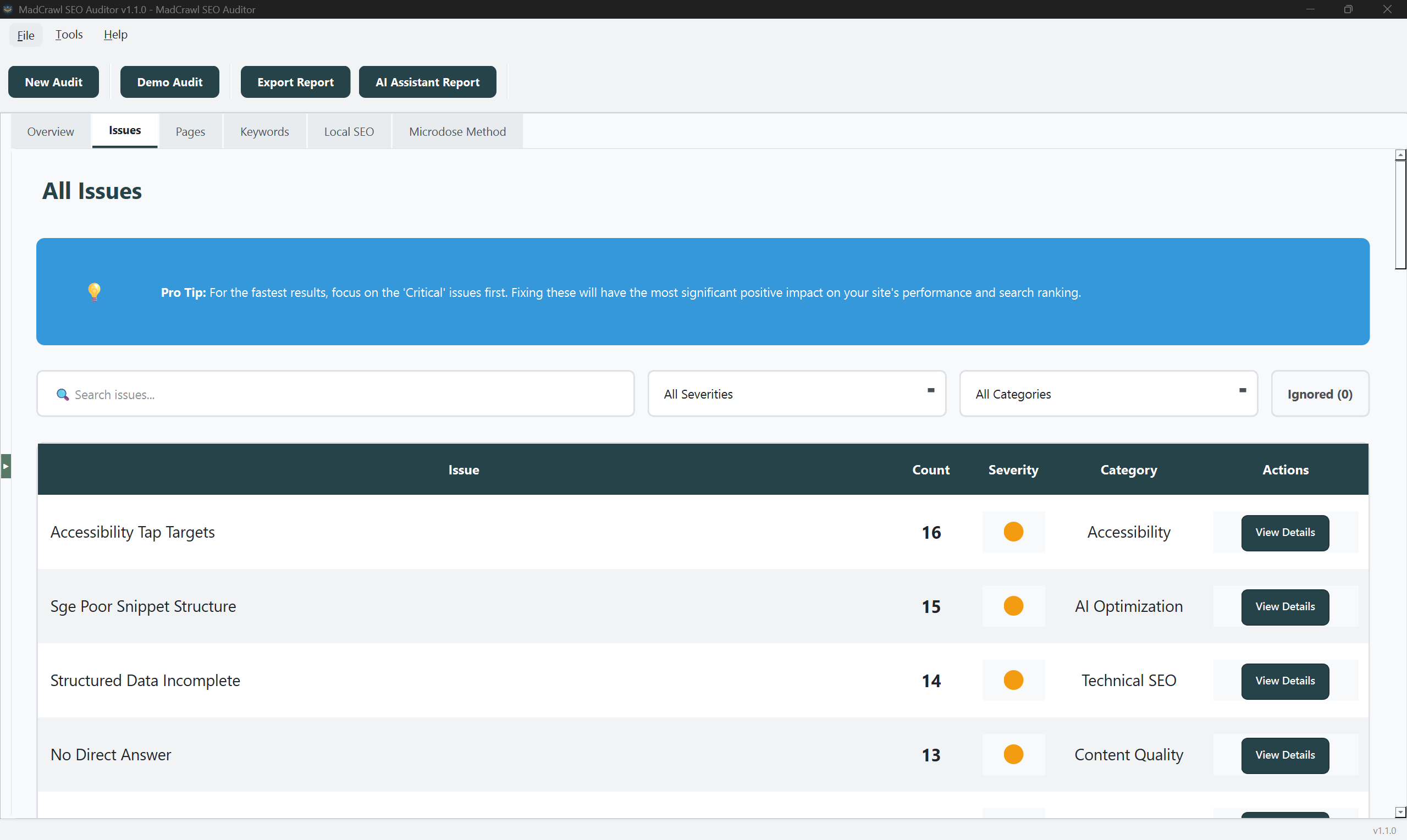Image resolution: width=1407 pixels, height=840 pixels.
Task: Click the magnifier icon in search box
Action: click(x=62, y=395)
